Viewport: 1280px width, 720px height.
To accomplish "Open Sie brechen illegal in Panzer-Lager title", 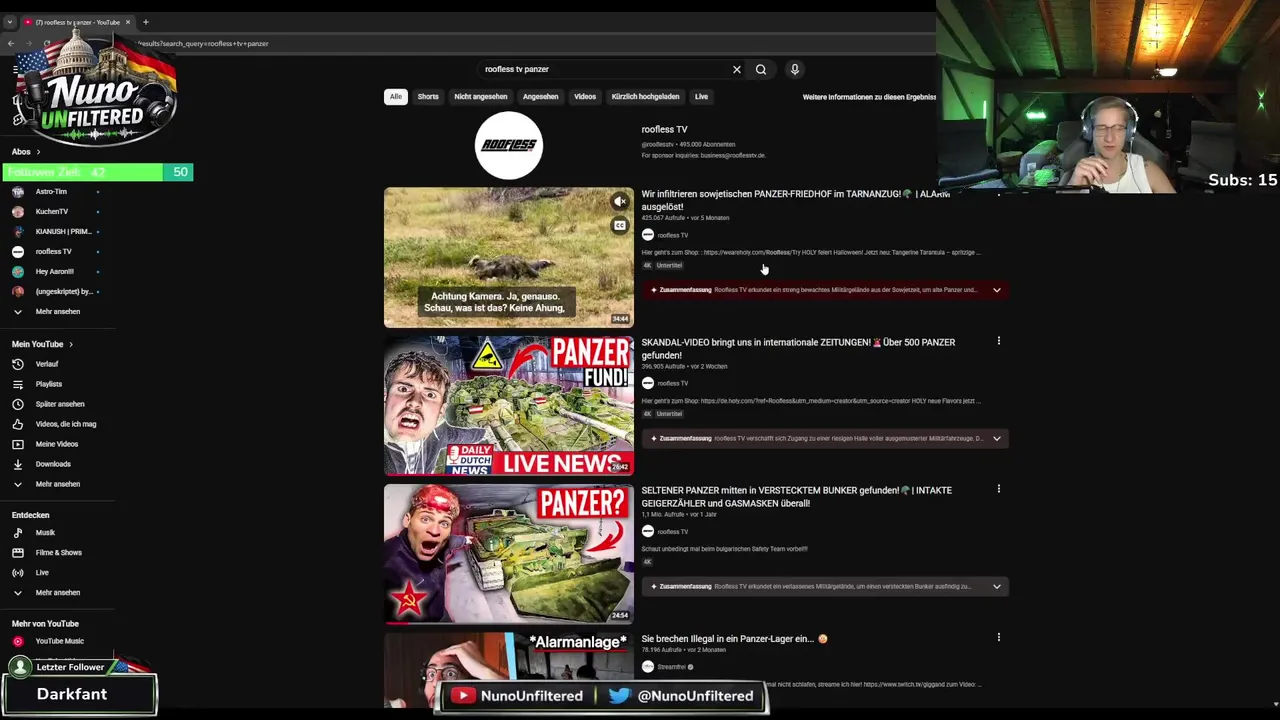I will pos(734,638).
